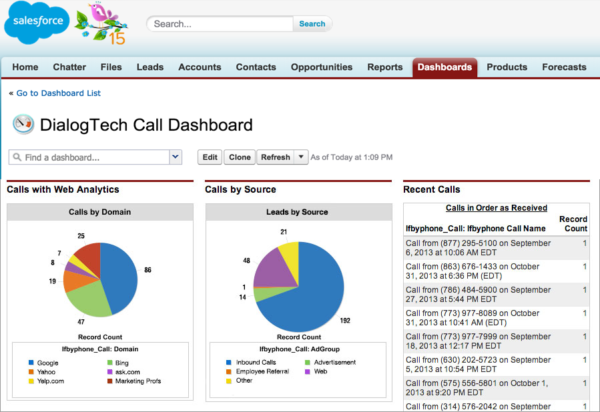Click the Calls by Domain pie chart
Viewport: 600px width, 412px height.
[100, 279]
